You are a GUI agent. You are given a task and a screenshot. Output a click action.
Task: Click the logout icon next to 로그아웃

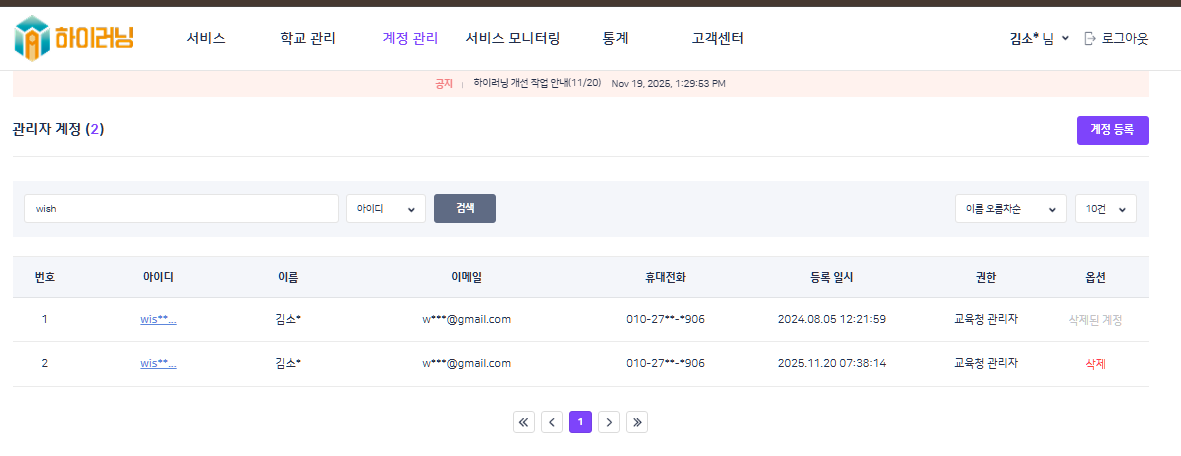coord(1090,39)
